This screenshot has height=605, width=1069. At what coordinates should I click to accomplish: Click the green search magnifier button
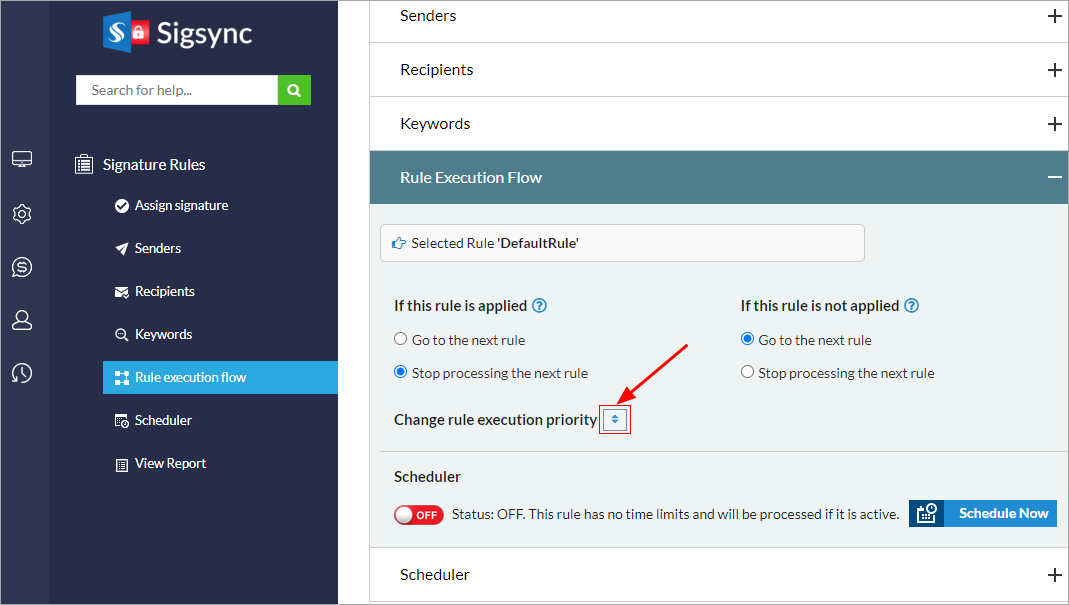pos(294,90)
